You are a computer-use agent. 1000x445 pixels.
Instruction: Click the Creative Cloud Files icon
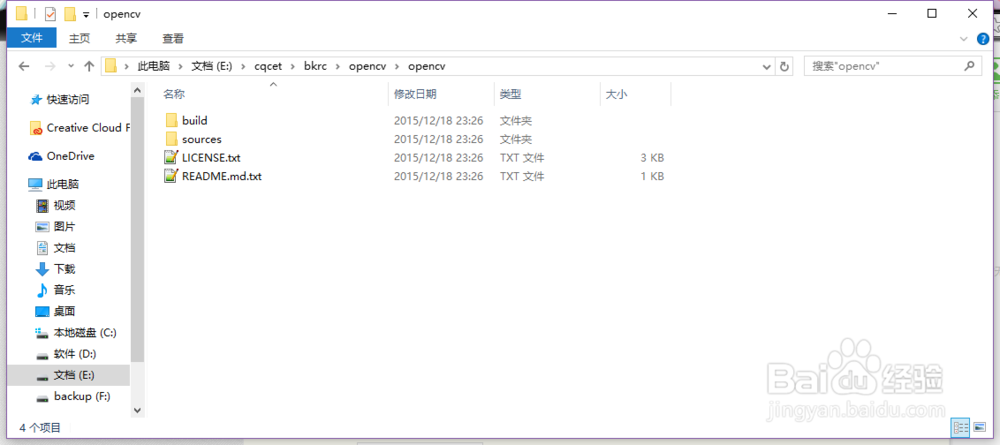[36, 128]
